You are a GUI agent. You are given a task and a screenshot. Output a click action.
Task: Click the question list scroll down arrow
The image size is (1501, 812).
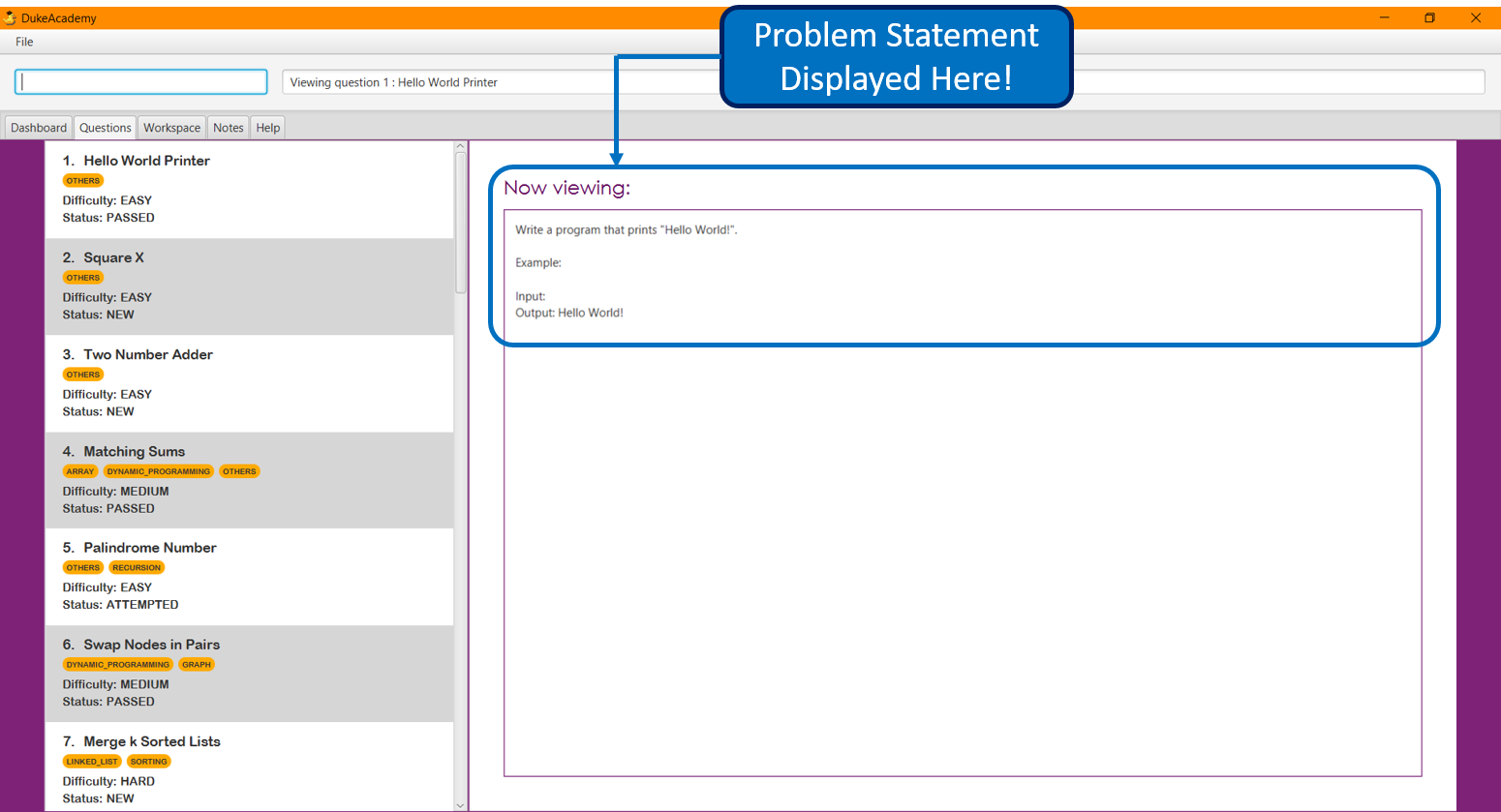point(461,805)
